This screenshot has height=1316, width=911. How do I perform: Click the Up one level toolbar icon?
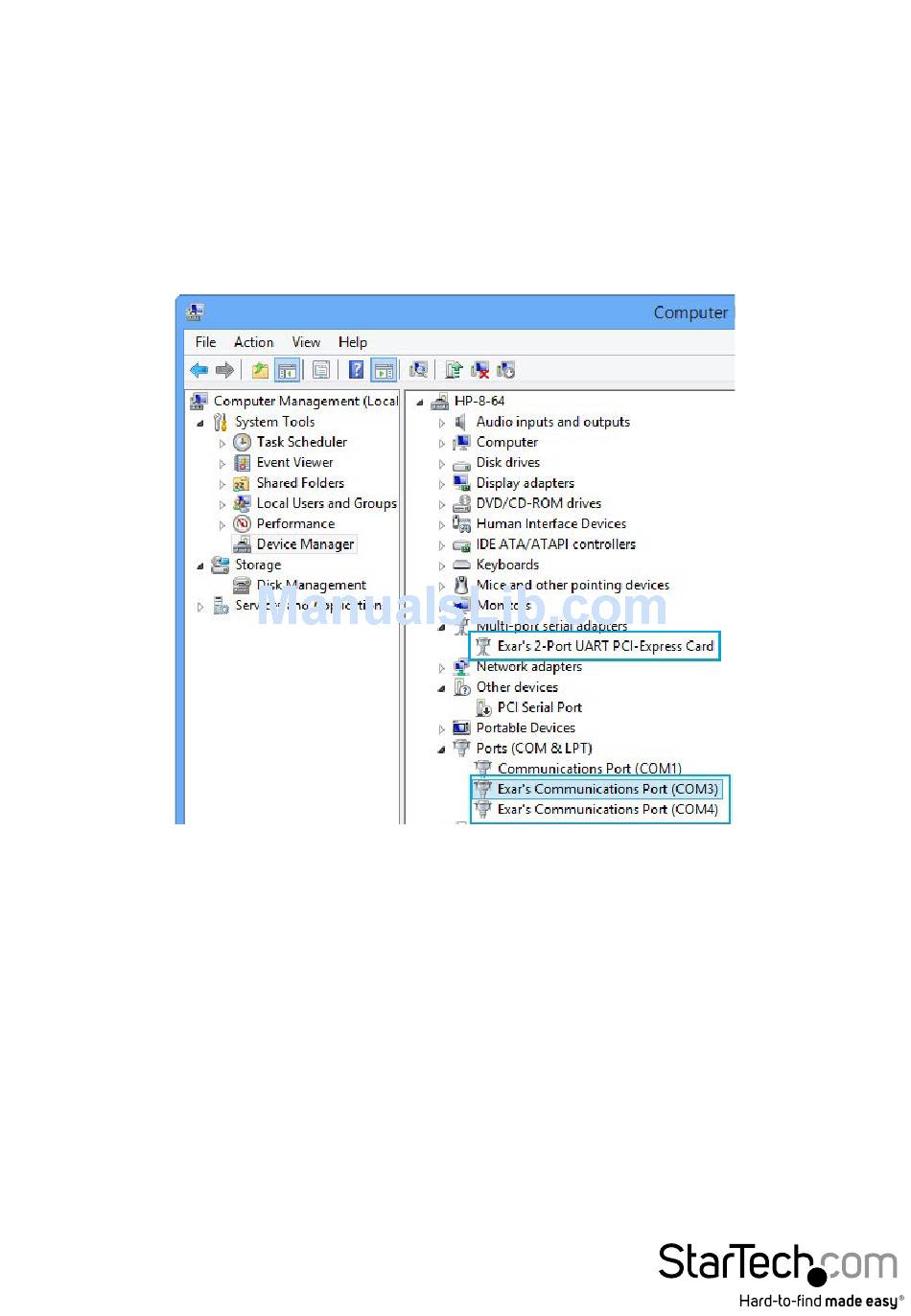[x=260, y=370]
